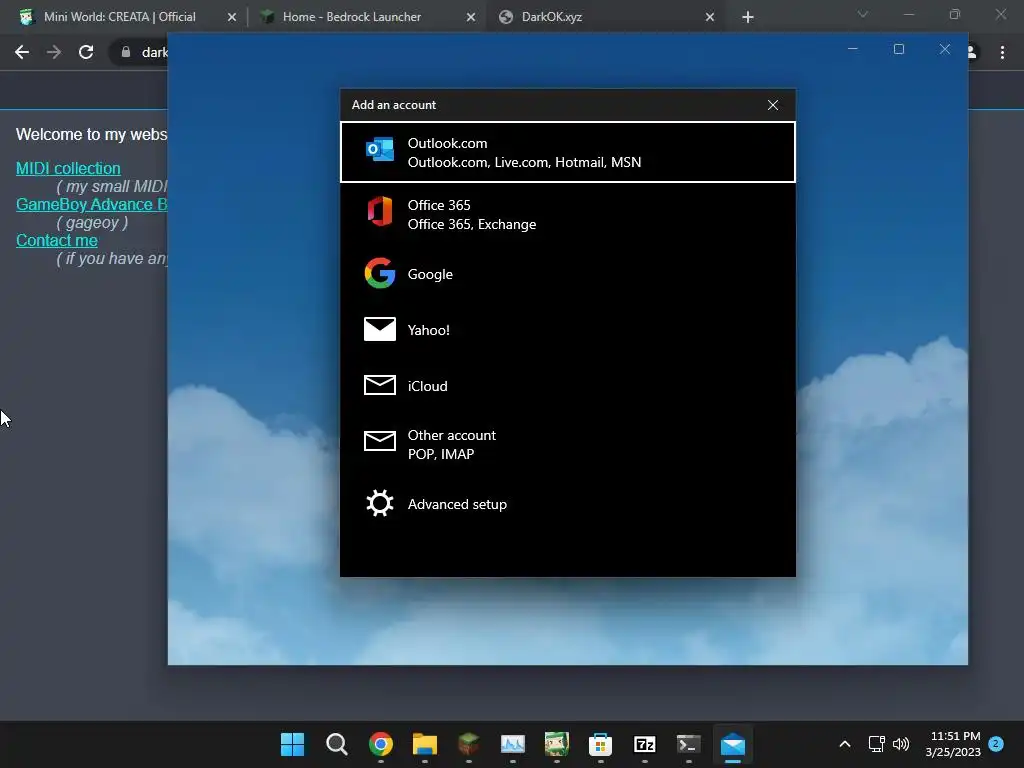Open Chrome from the taskbar
The width and height of the screenshot is (1024, 768).
(x=381, y=744)
